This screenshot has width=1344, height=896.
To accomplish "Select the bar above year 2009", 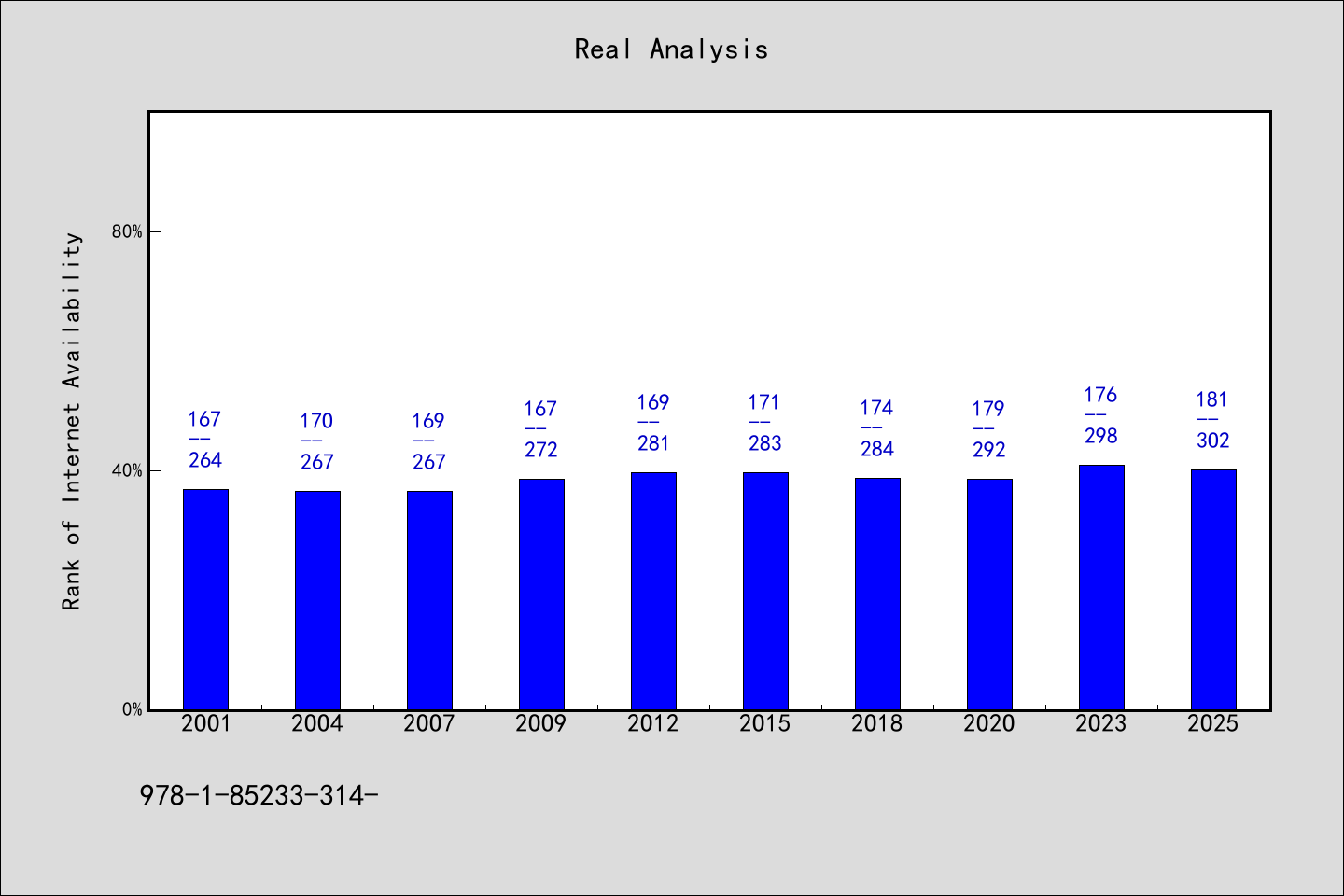I will click(x=541, y=594).
